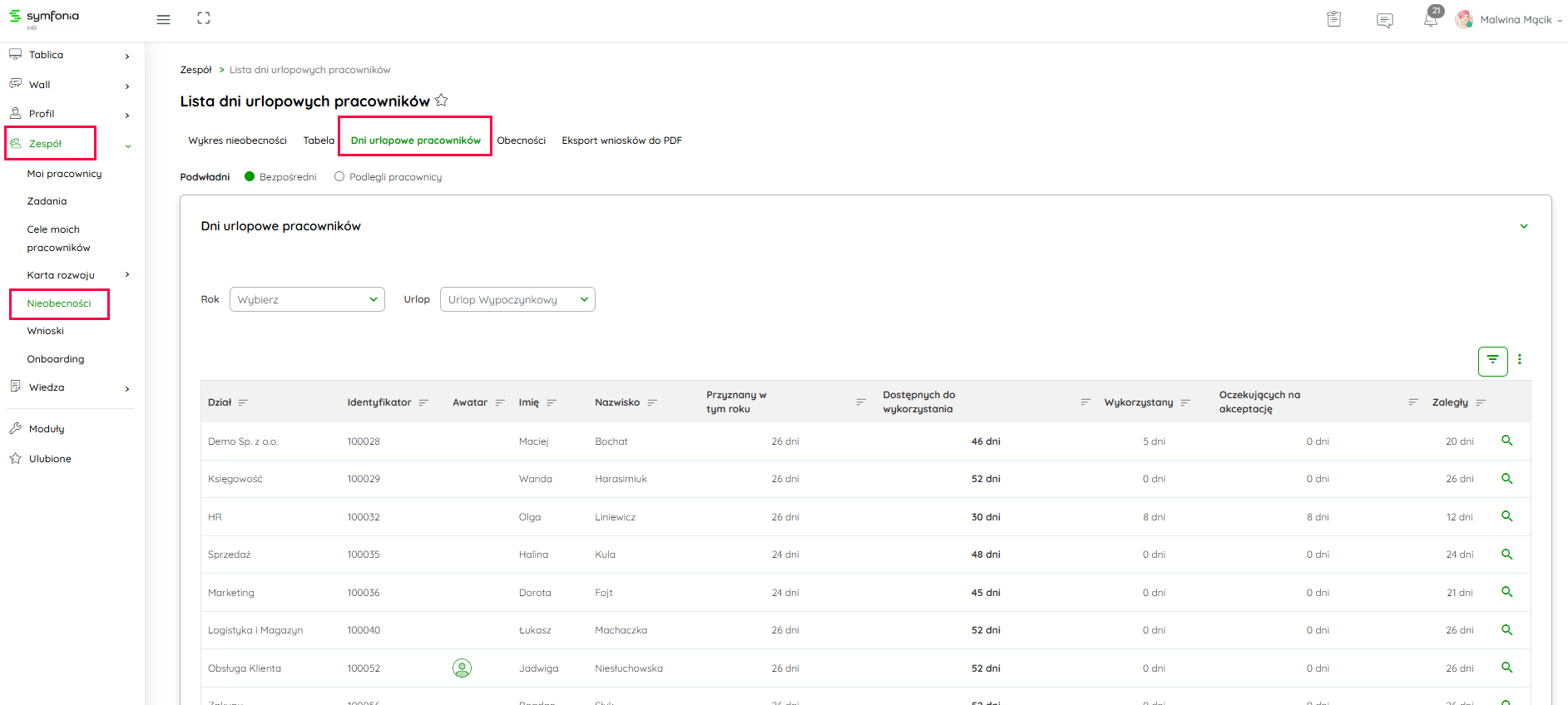This screenshot has height=705, width=1568.
Task: Open Wnioski in the sidebar
Action: coord(46,331)
